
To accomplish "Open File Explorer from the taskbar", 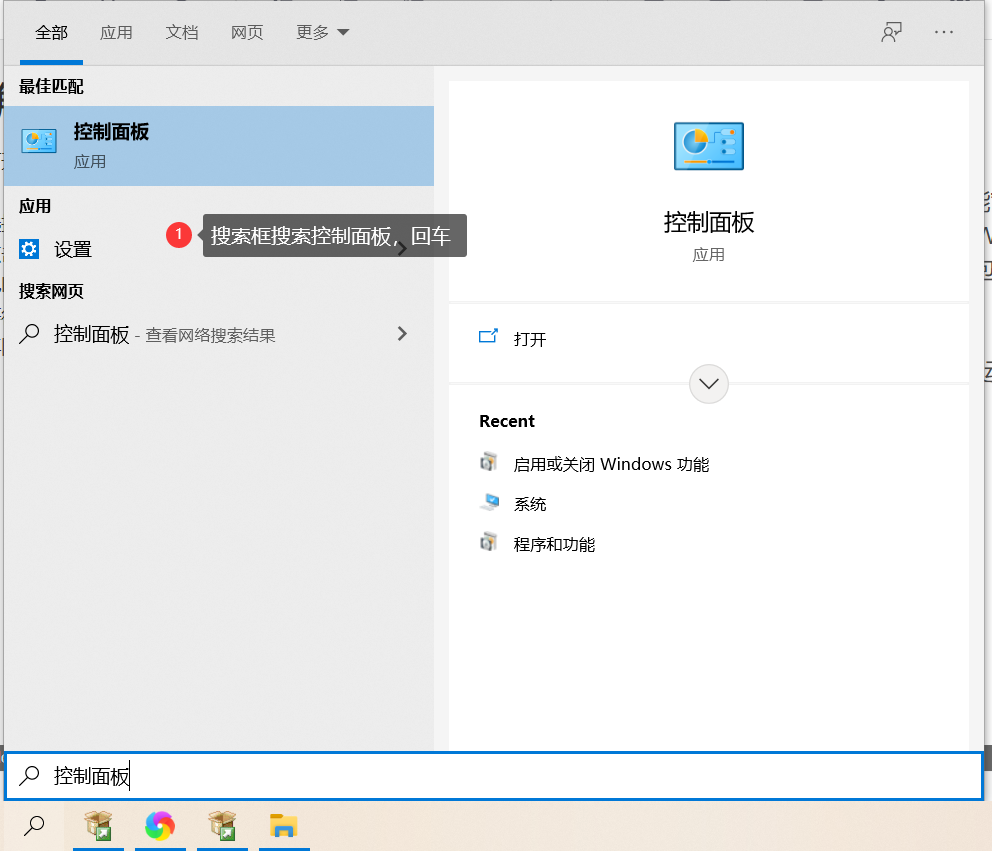I will click(x=284, y=827).
